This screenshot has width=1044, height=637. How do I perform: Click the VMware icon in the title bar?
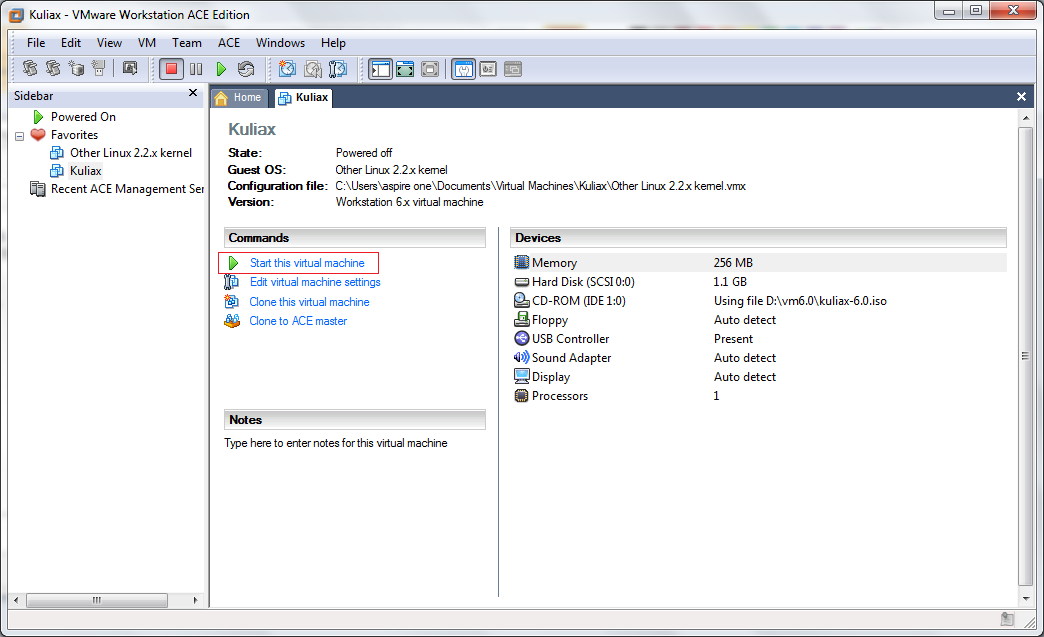[x=16, y=15]
